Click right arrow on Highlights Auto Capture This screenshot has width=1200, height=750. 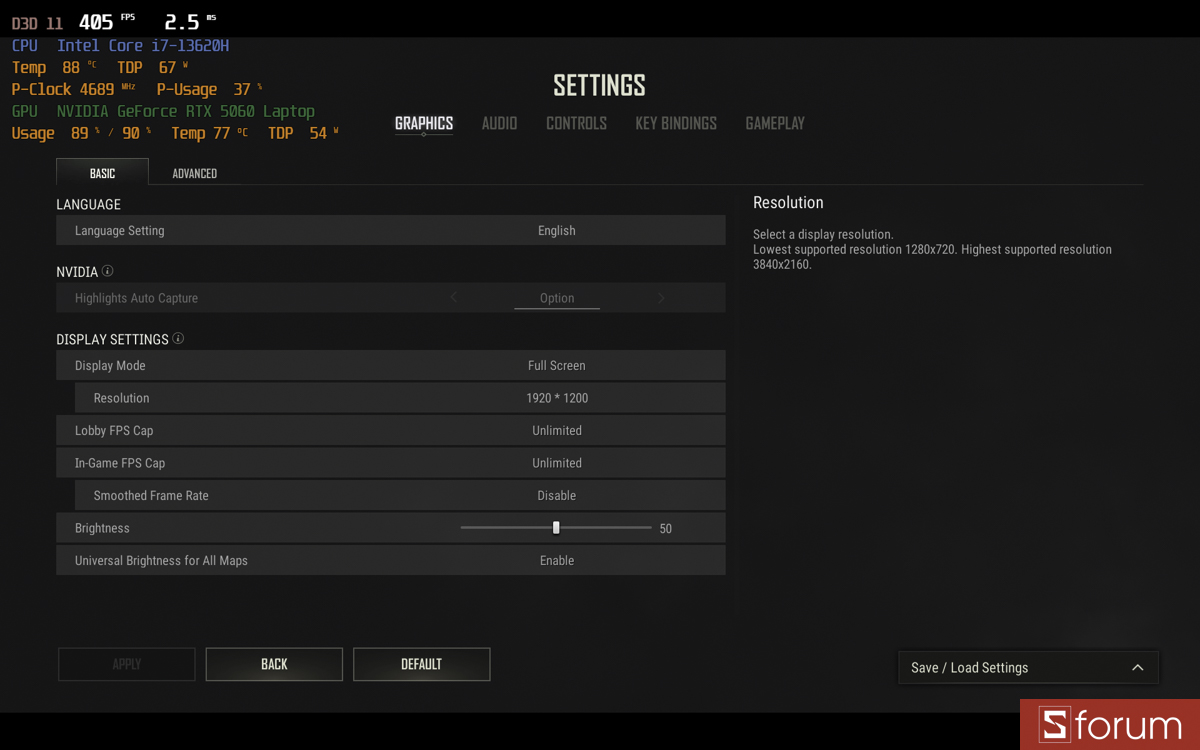click(660, 297)
